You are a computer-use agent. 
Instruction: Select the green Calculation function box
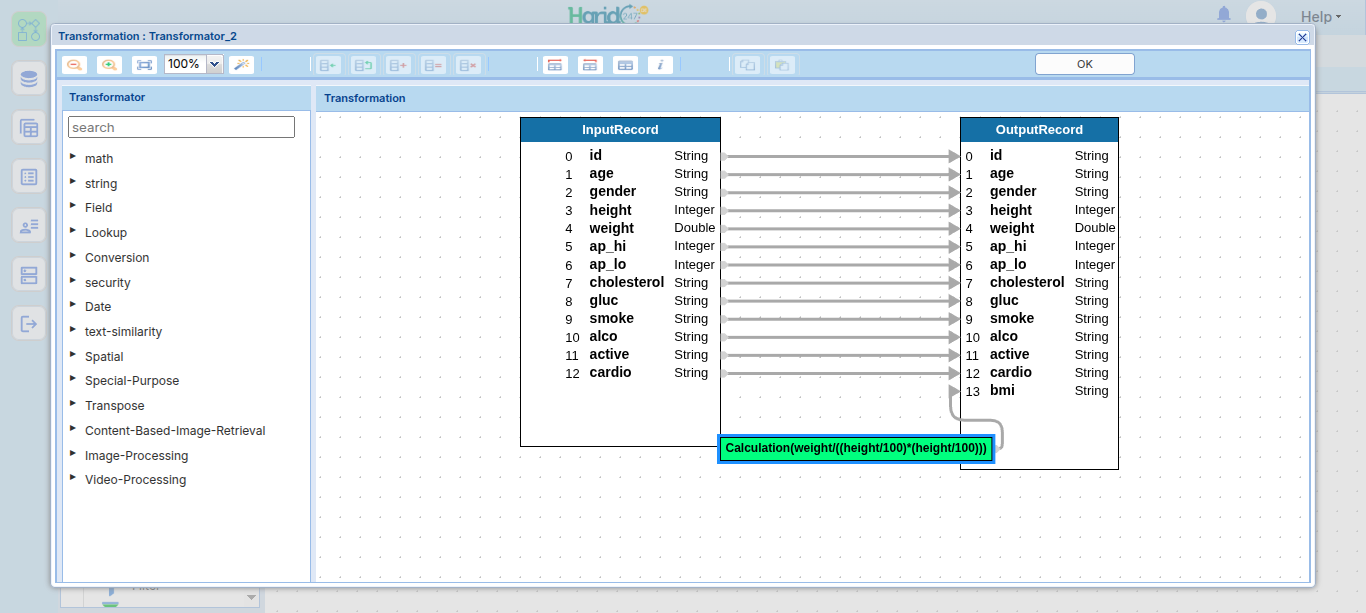(x=856, y=449)
